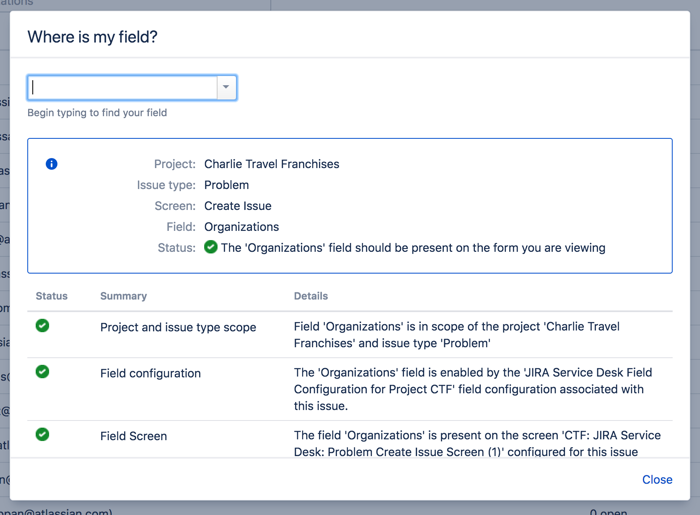Click the green check icon next to Status

(x=211, y=247)
